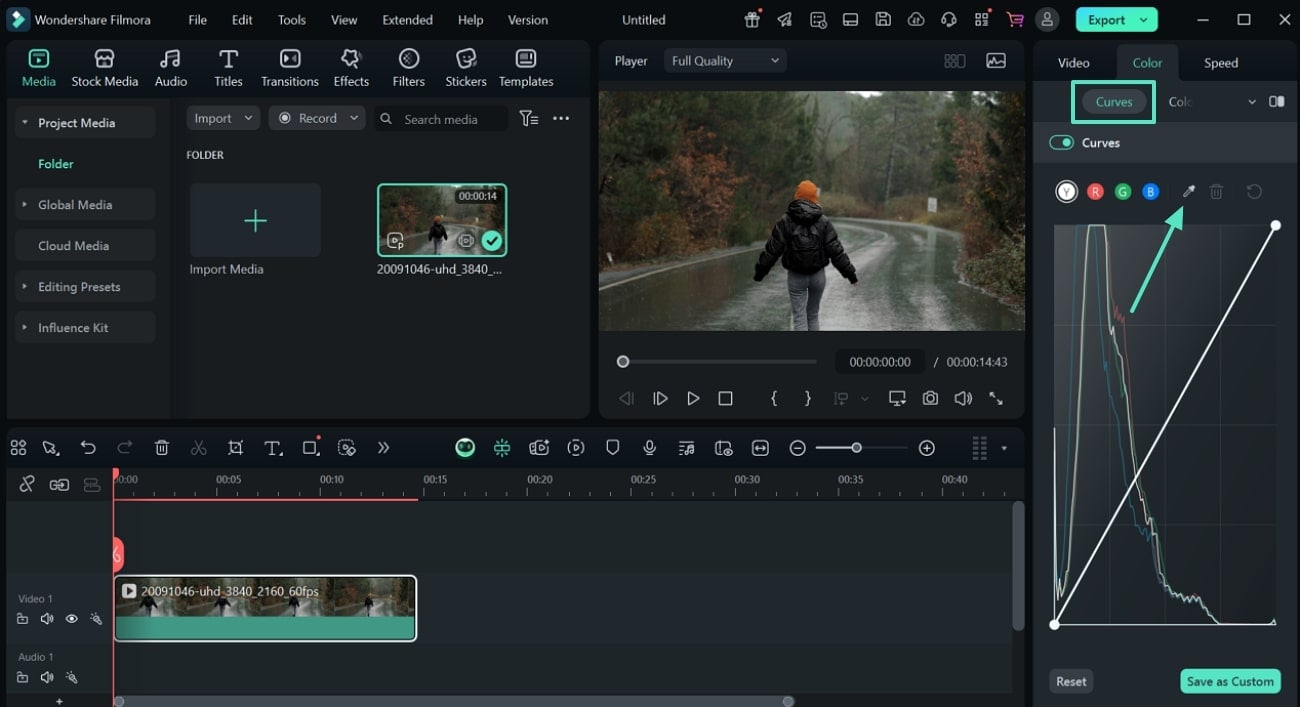Open the Import dropdown
Viewport: 1300px width, 707px height.
[x=223, y=118]
